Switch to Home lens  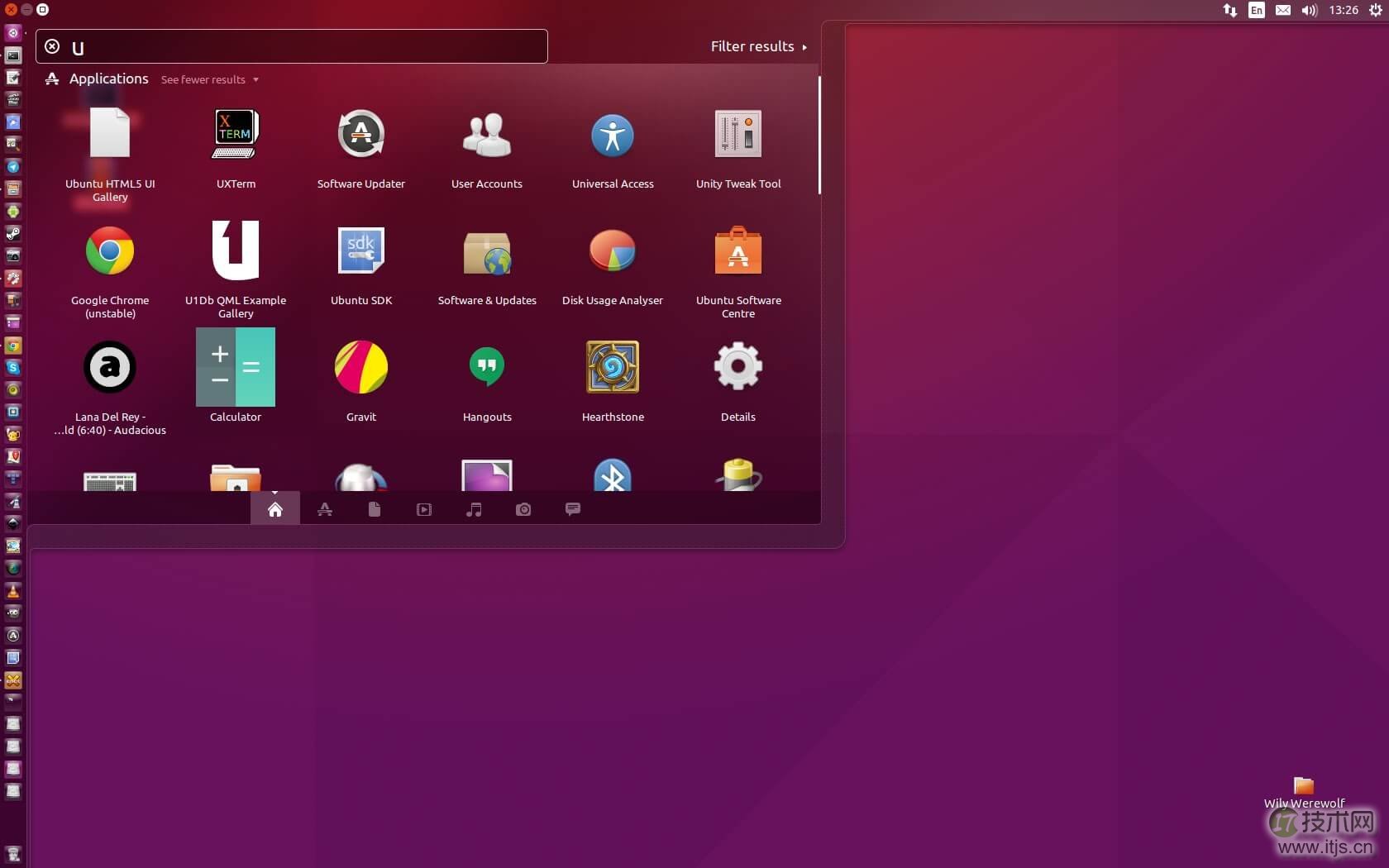click(x=275, y=509)
